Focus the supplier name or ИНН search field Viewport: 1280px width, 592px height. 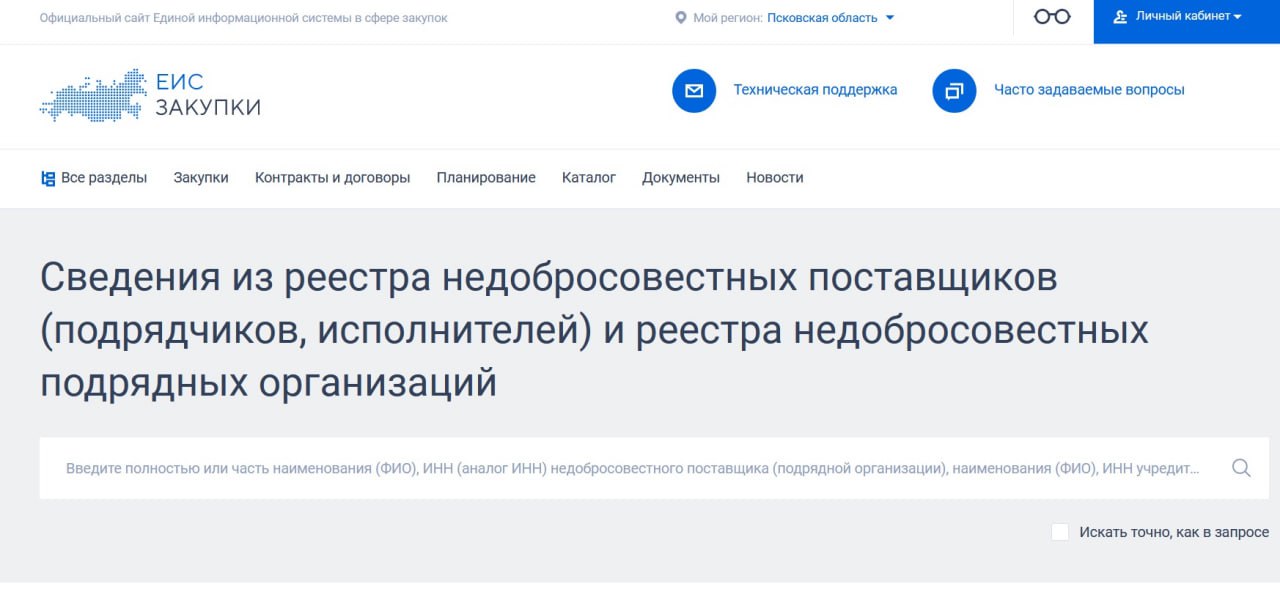[x=654, y=468]
